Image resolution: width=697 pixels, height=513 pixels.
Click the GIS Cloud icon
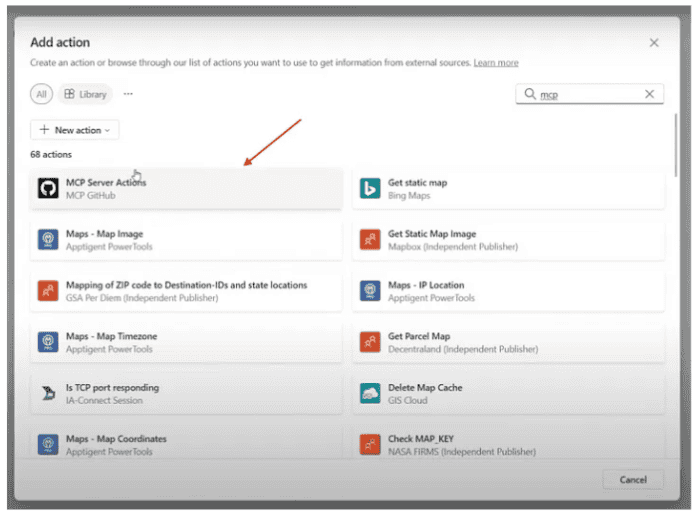(370, 393)
